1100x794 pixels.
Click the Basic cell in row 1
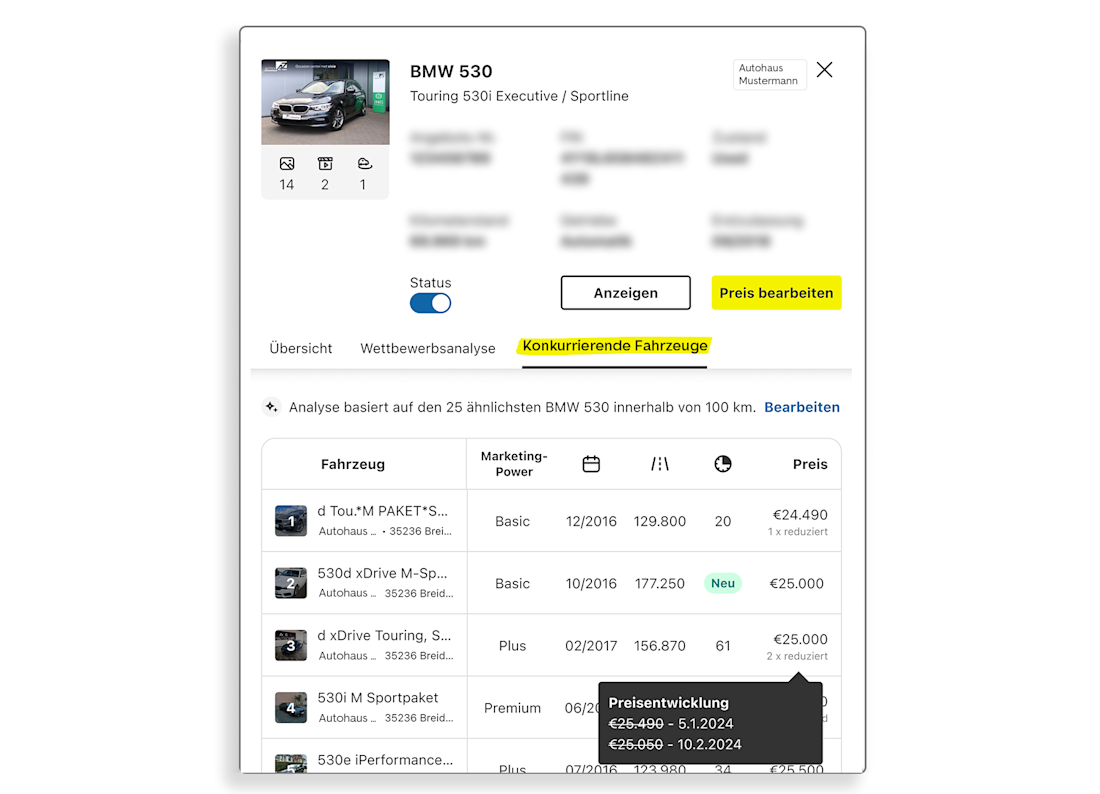click(512, 521)
